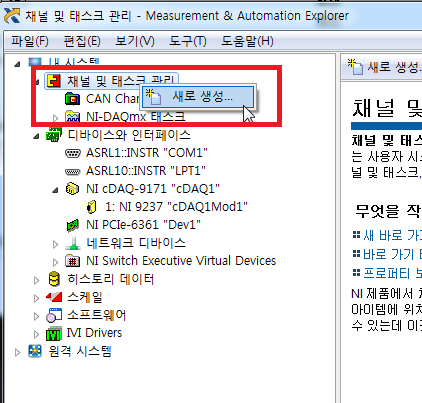Select ASRL1::INSTR "COM1" tree item
422x403 pixels.
[x=147, y=153]
